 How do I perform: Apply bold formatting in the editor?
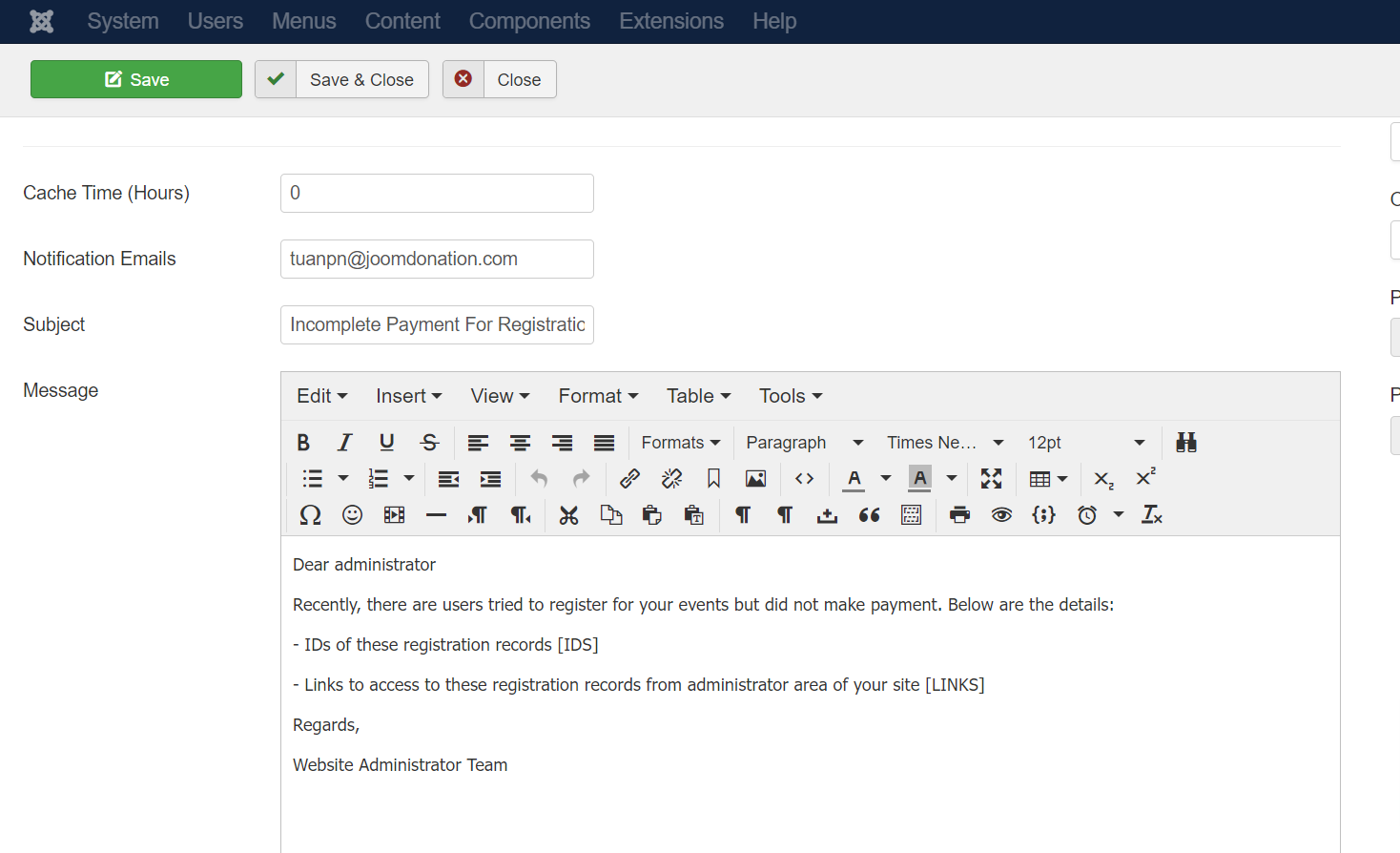[x=303, y=443]
